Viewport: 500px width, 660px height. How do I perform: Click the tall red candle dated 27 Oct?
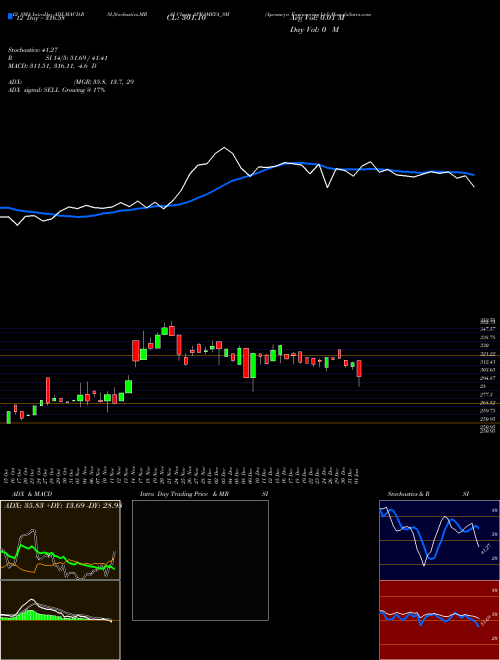point(48,391)
